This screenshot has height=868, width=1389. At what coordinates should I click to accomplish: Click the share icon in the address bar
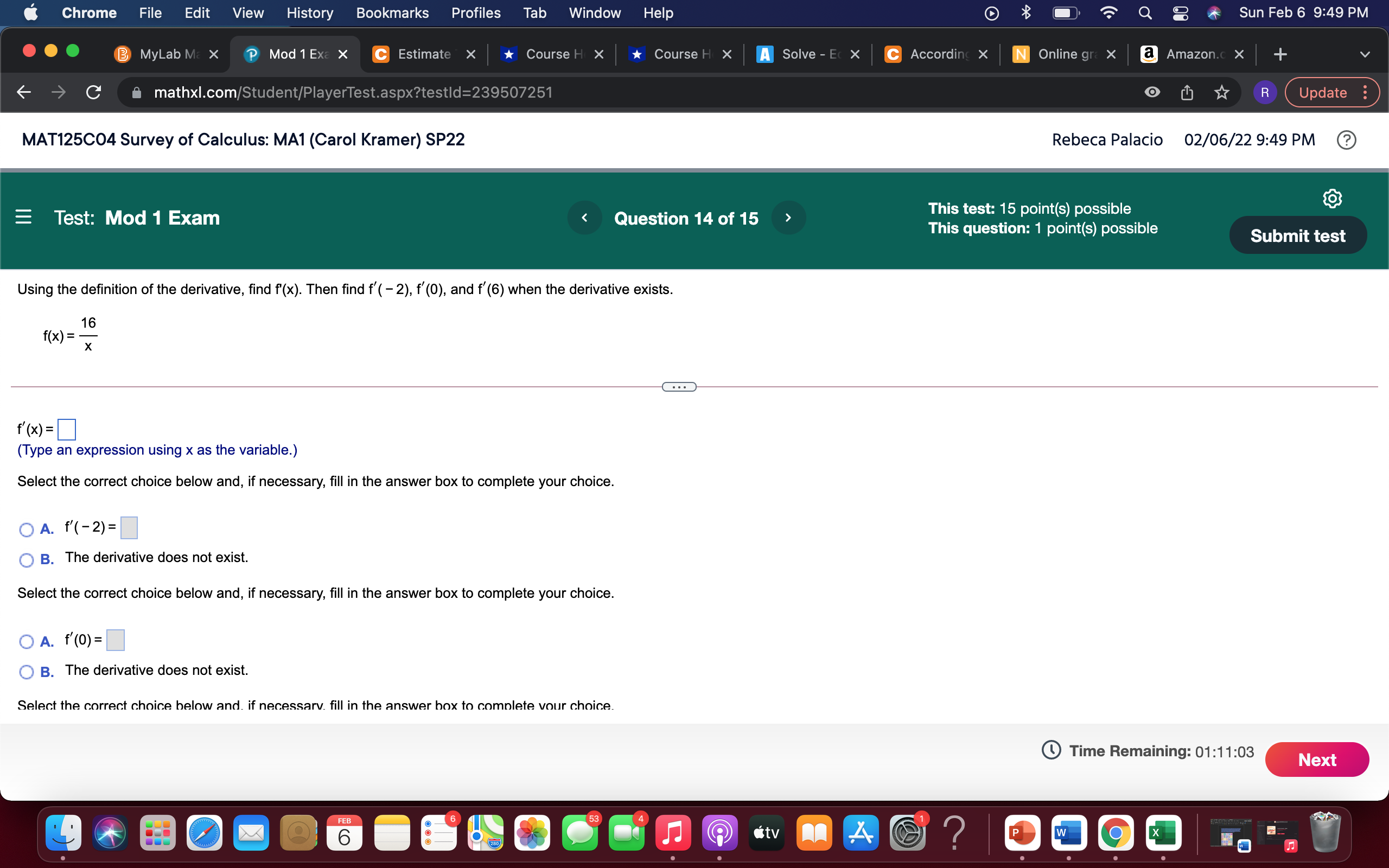(1187, 92)
